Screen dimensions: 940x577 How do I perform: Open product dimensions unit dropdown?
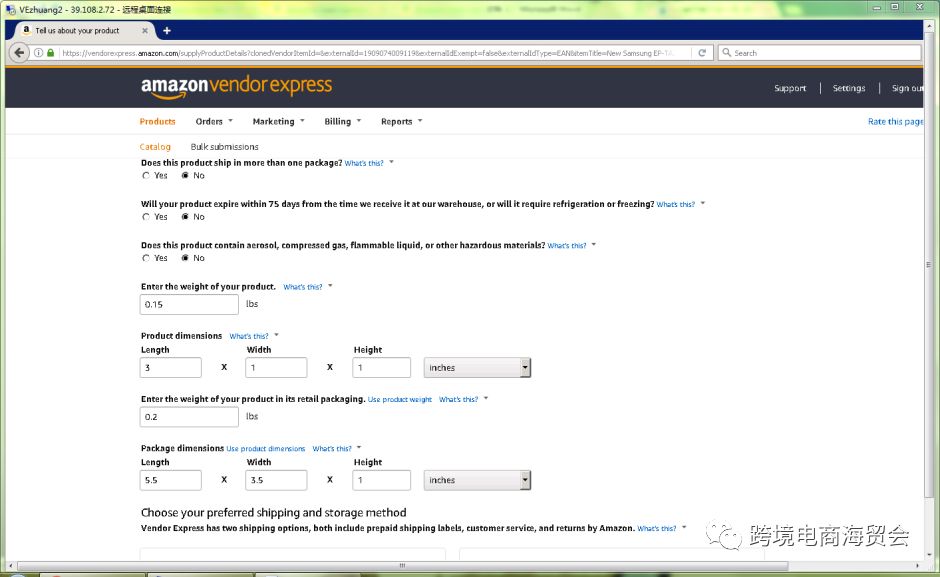click(477, 368)
